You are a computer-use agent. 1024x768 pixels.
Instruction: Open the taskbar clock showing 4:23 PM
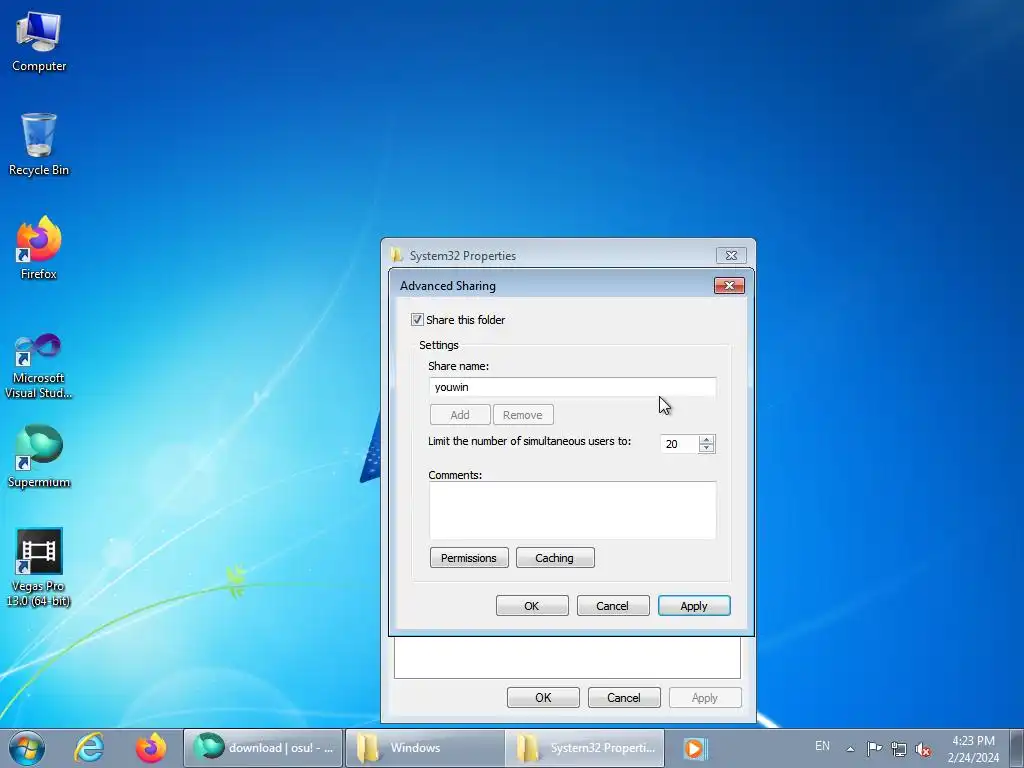coord(973,749)
